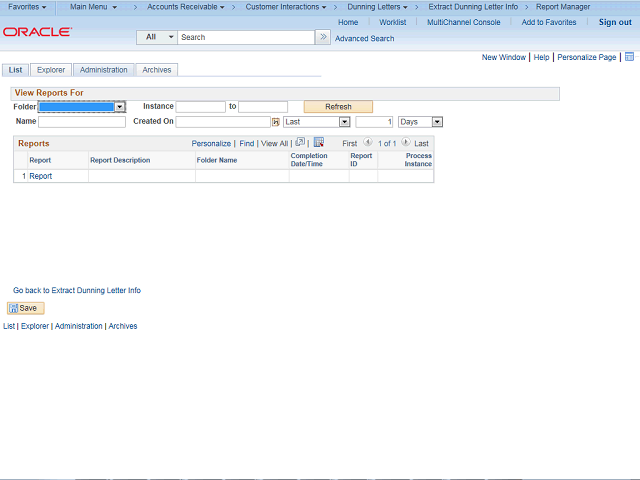This screenshot has height=480, width=640.
Task: Open the Last date range dropdown
Action: coord(317,122)
